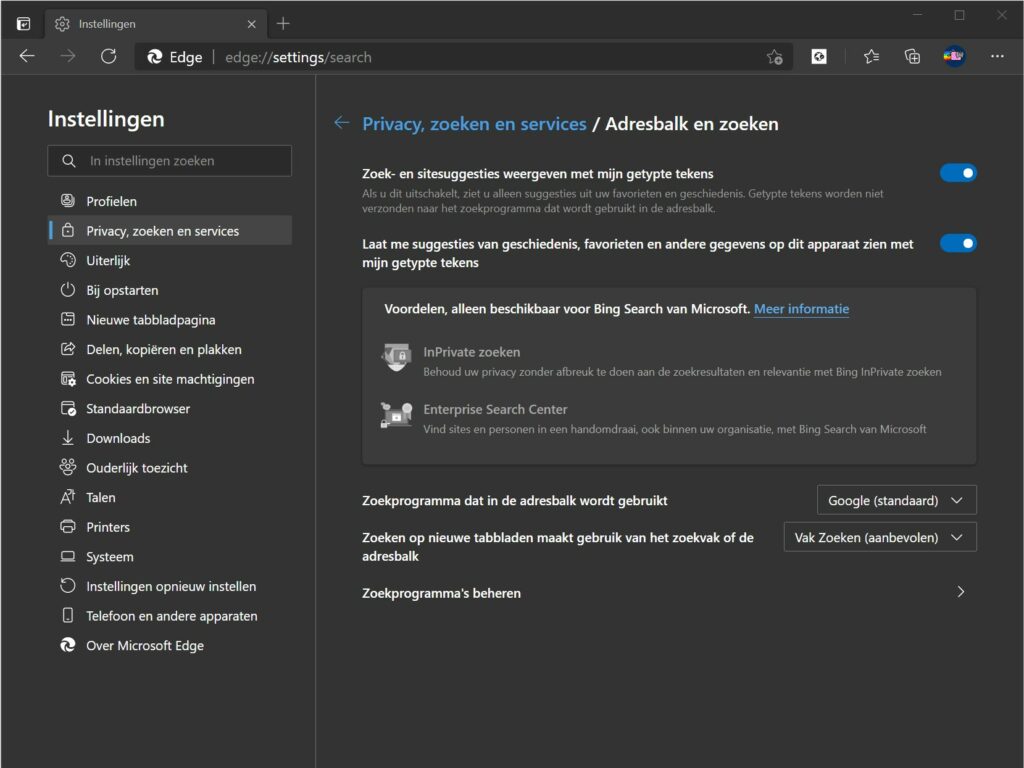Click the Bij opstarten power icon

pyautogui.click(x=68, y=289)
